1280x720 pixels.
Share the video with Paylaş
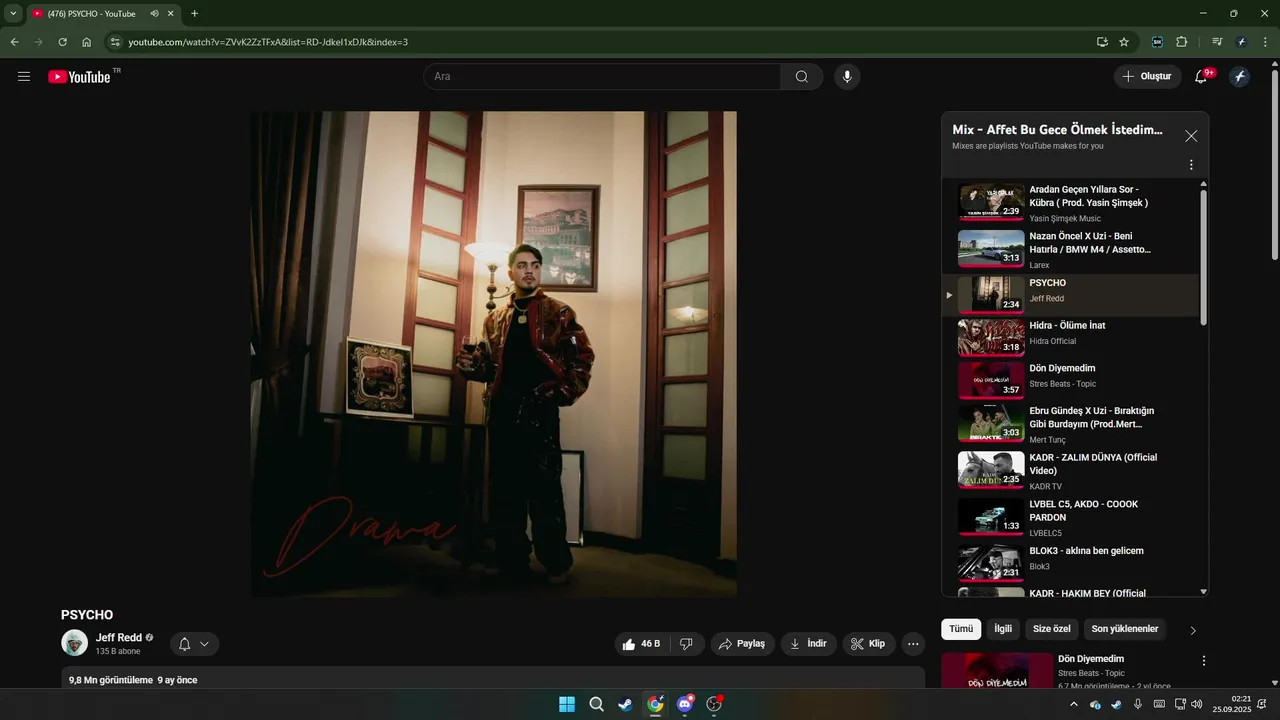[x=743, y=644]
